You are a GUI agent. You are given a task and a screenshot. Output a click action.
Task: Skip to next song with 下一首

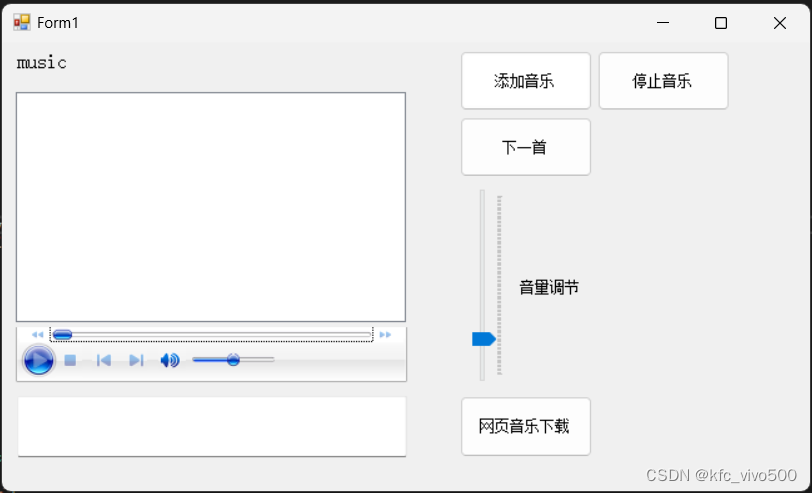(526, 147)
